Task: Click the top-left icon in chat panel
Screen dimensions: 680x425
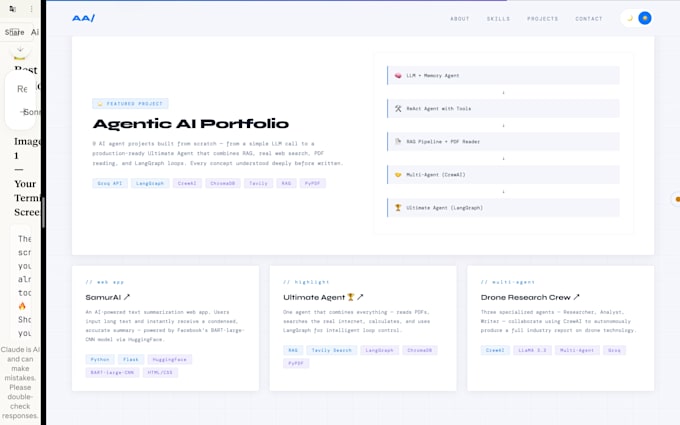Action: [12, 9]
